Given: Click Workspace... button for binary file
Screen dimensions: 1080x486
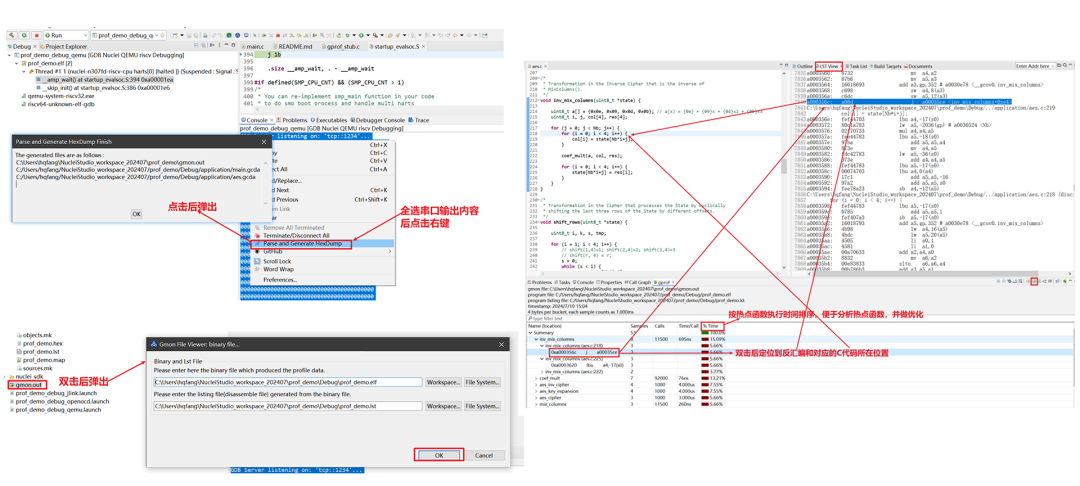Looking at the screenshot, I should point(443,382).
